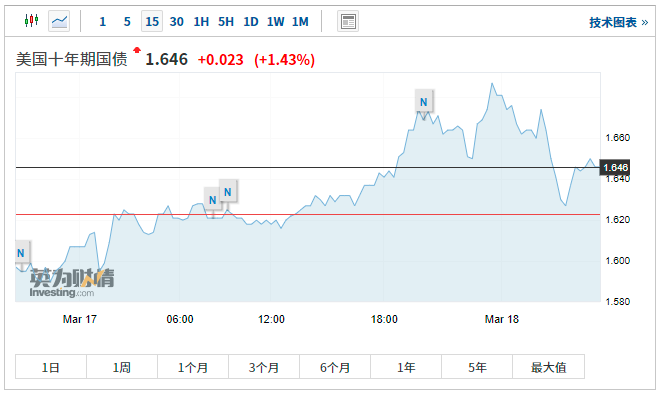Click the right N marker near 1.620

pos(228,192)
